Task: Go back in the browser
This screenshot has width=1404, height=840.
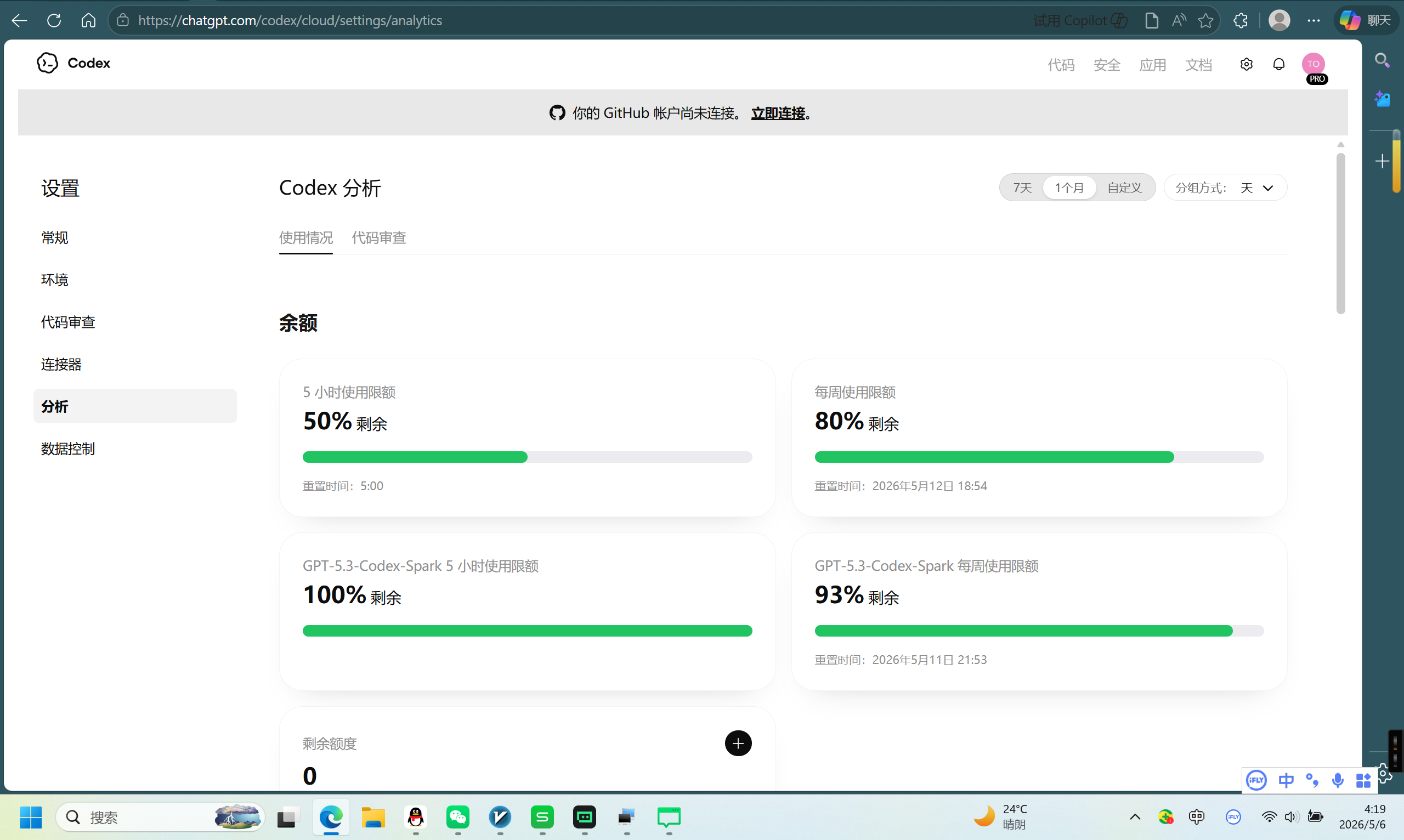Action: (x=19, y=21)
